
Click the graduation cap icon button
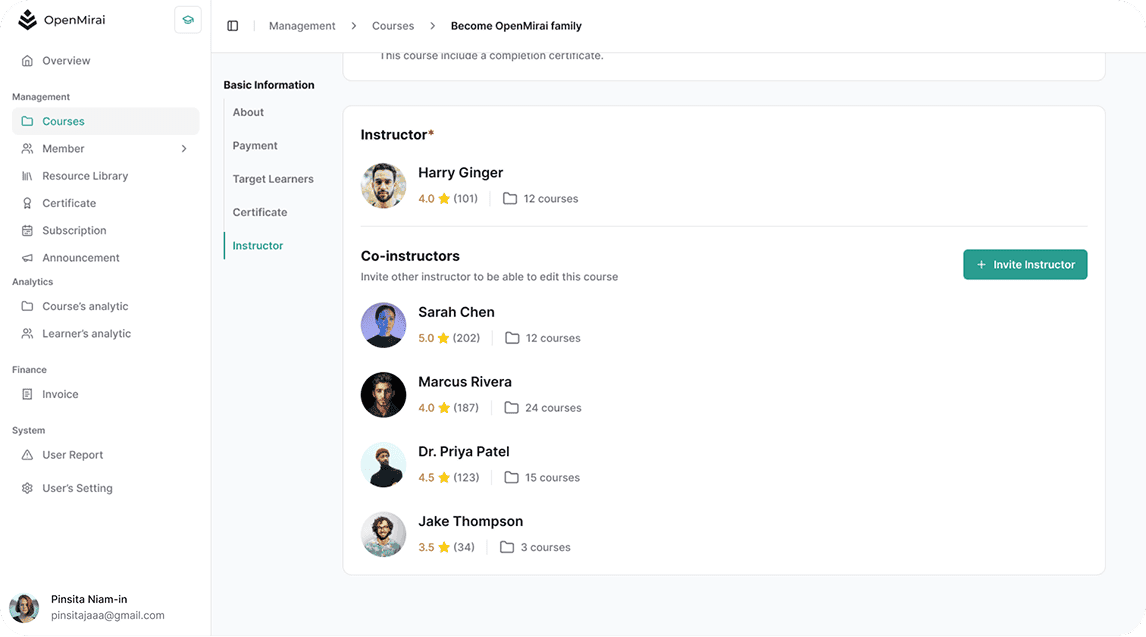point(187,20)
